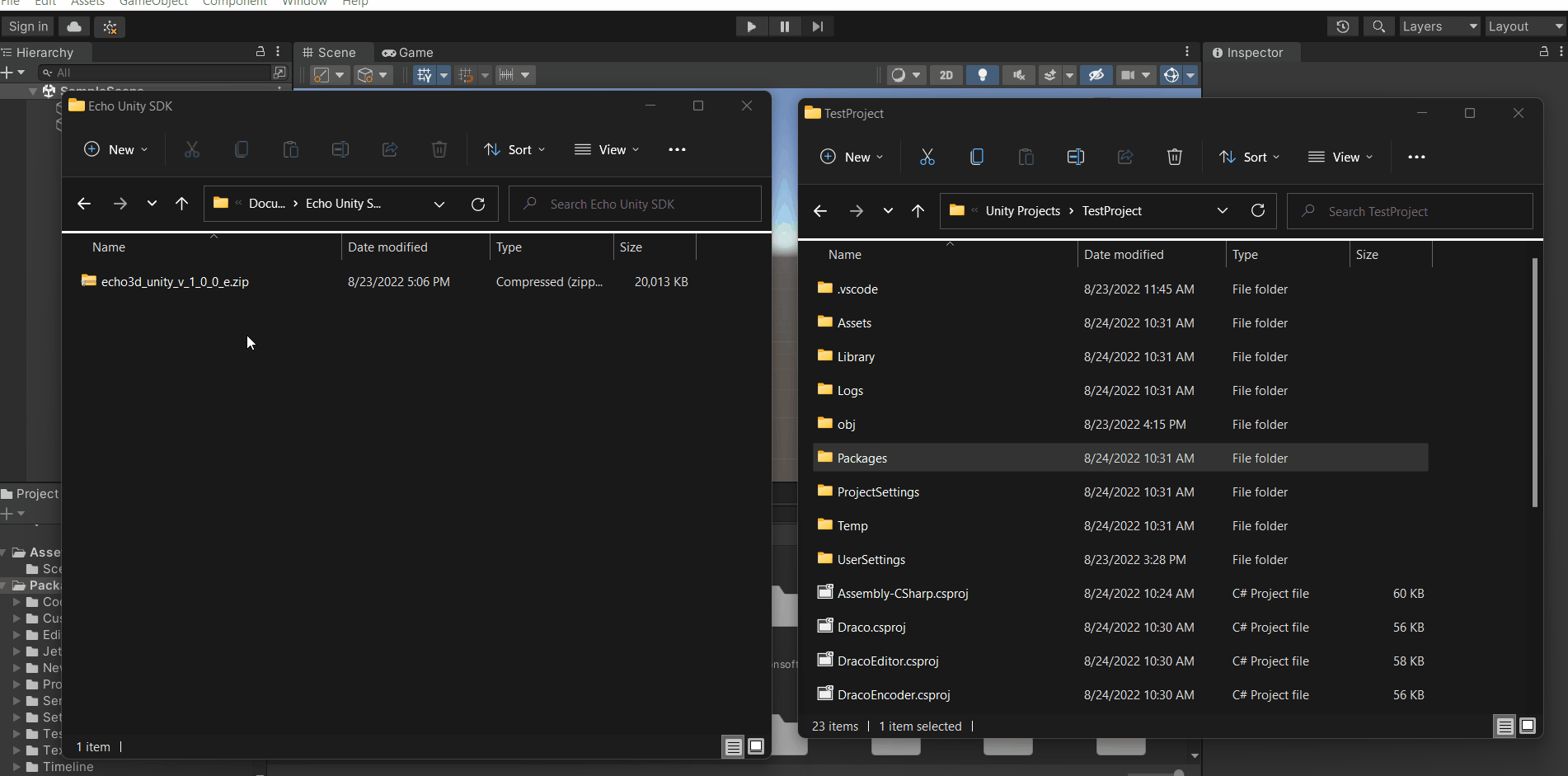Open Sort menu in Echo Unity SDK window
Image resolution: width=1568 pixels, height=776 pixels.
pos(514,149)
